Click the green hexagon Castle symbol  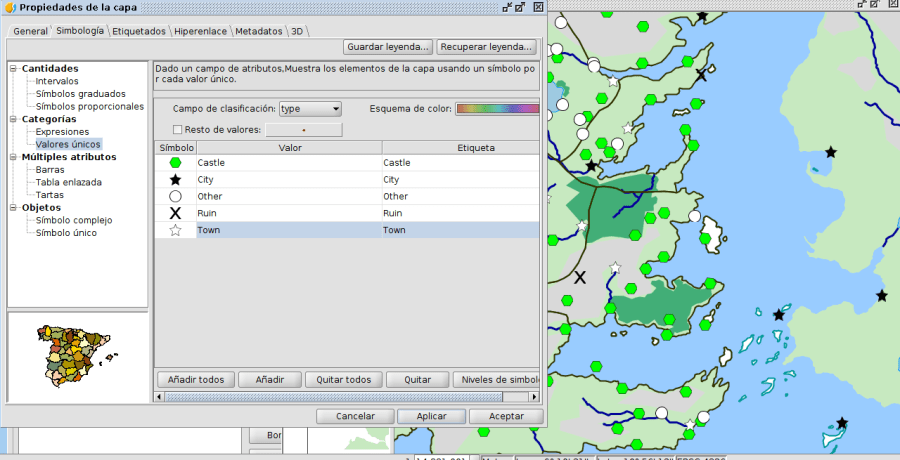[175, 162]
